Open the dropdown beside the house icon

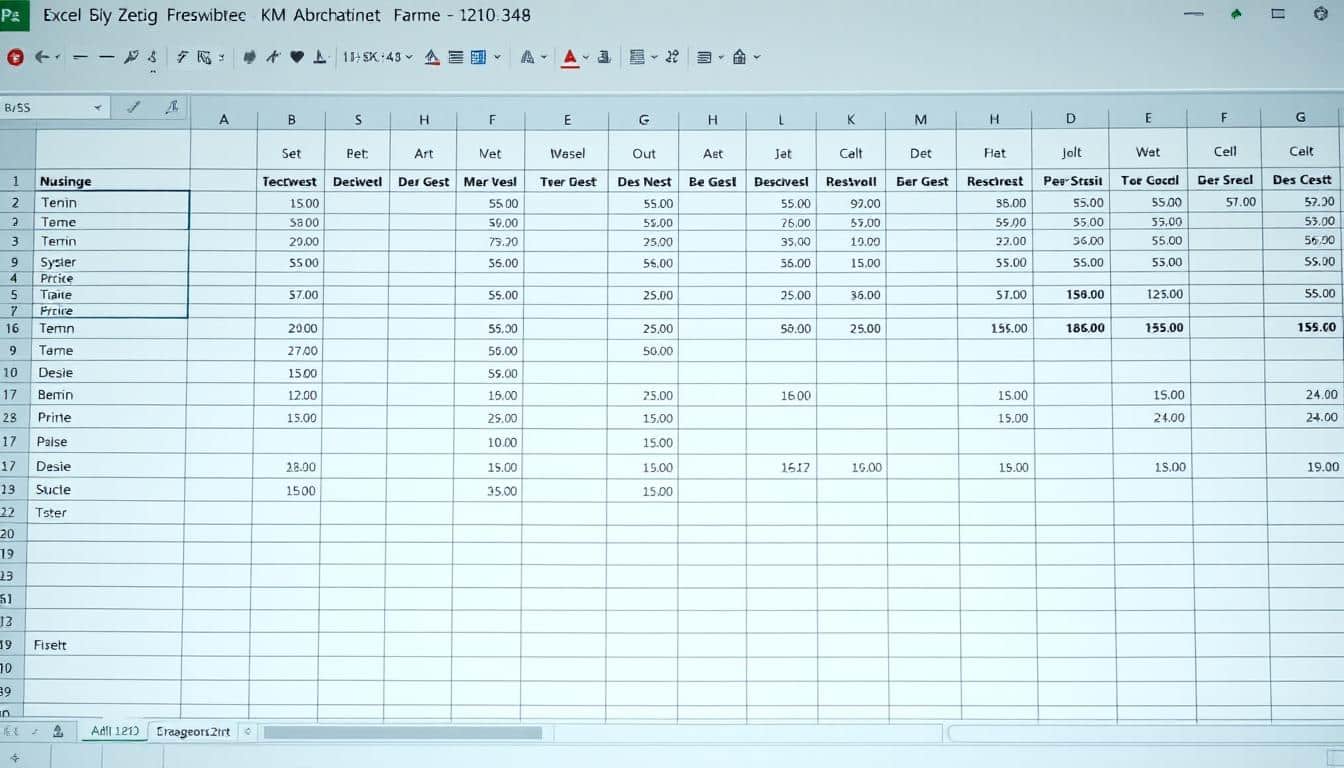(757, 58)
